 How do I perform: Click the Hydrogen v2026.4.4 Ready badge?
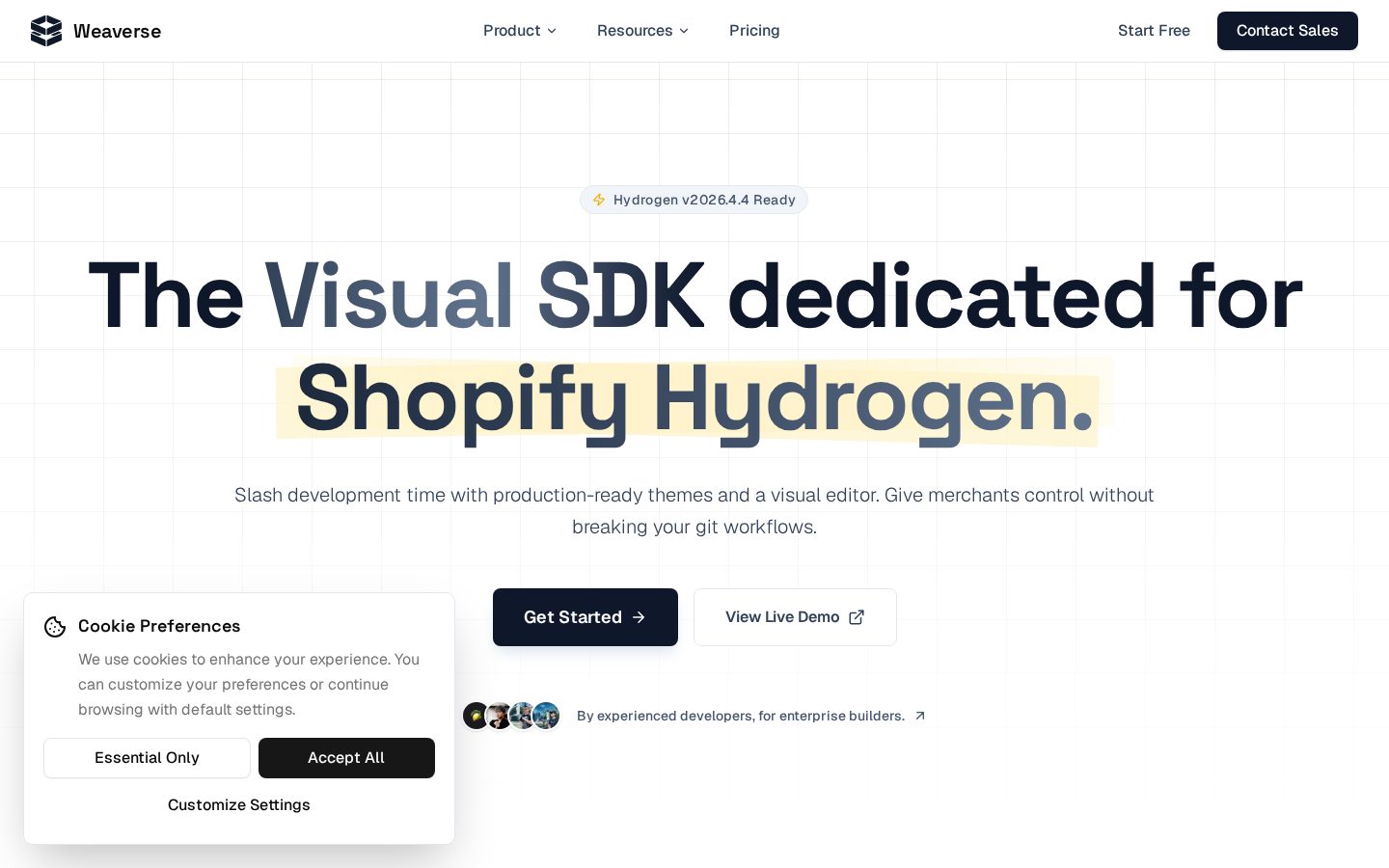tap(694, 200)
